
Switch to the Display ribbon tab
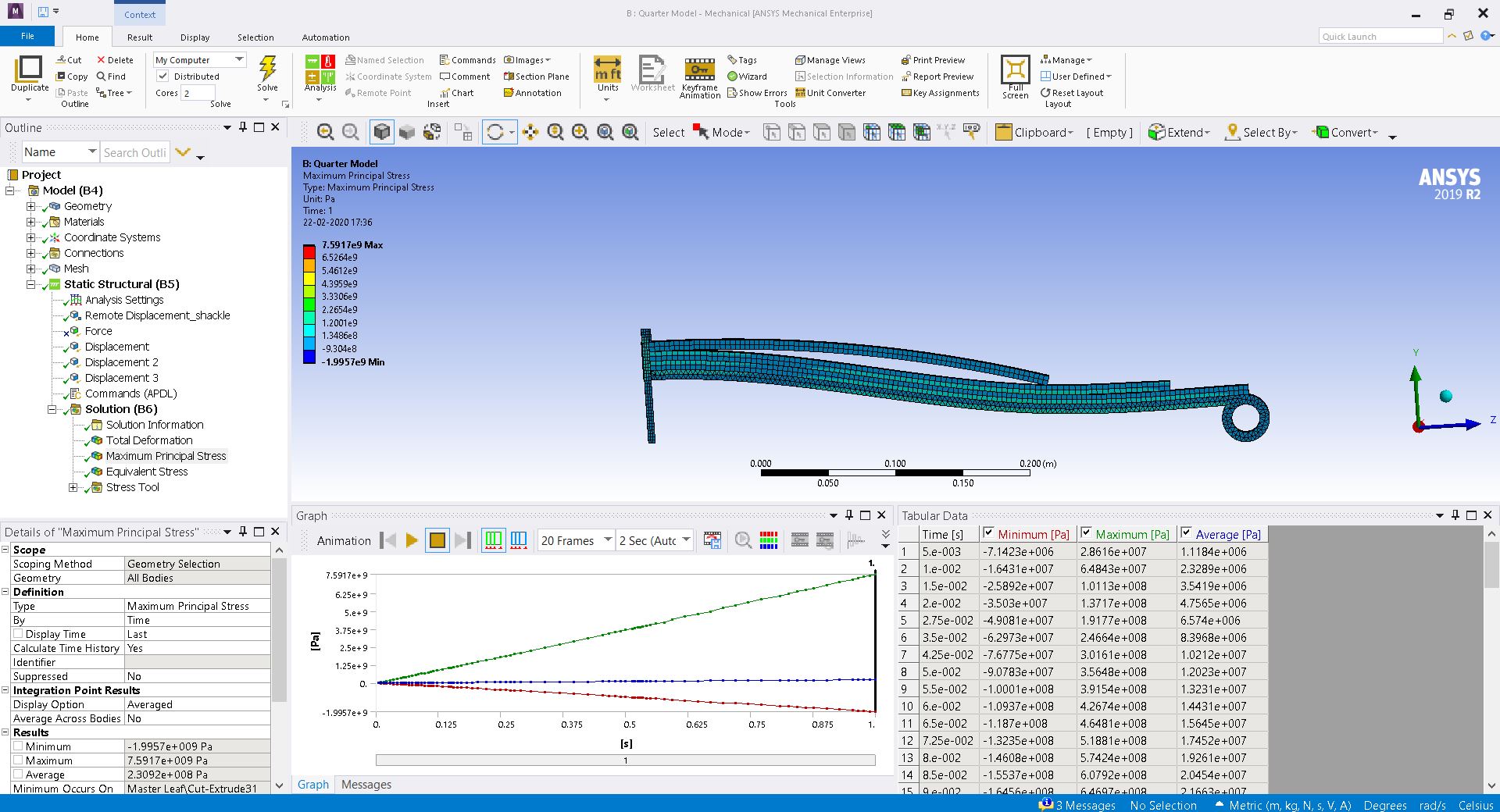[x=195, y=37]
